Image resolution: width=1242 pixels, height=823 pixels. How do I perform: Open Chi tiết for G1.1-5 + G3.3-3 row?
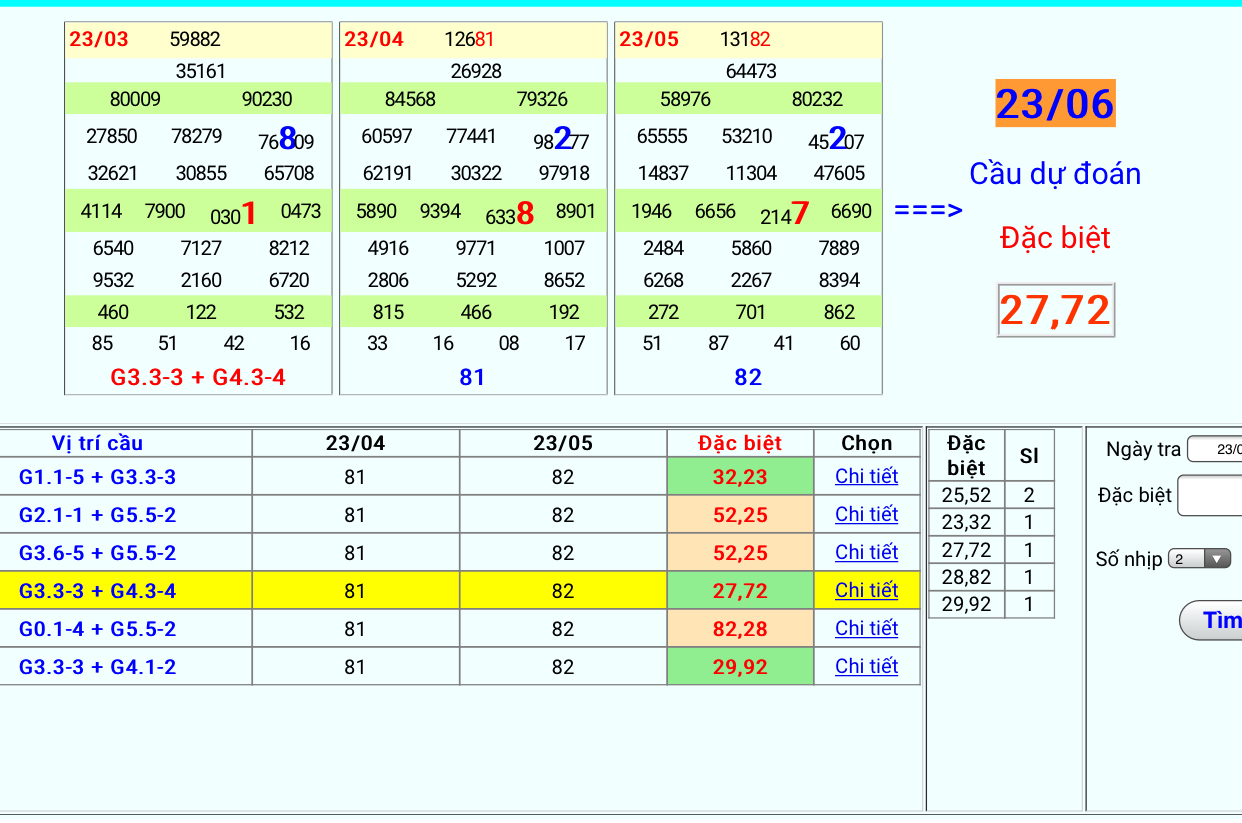click(x=866, y=477)
